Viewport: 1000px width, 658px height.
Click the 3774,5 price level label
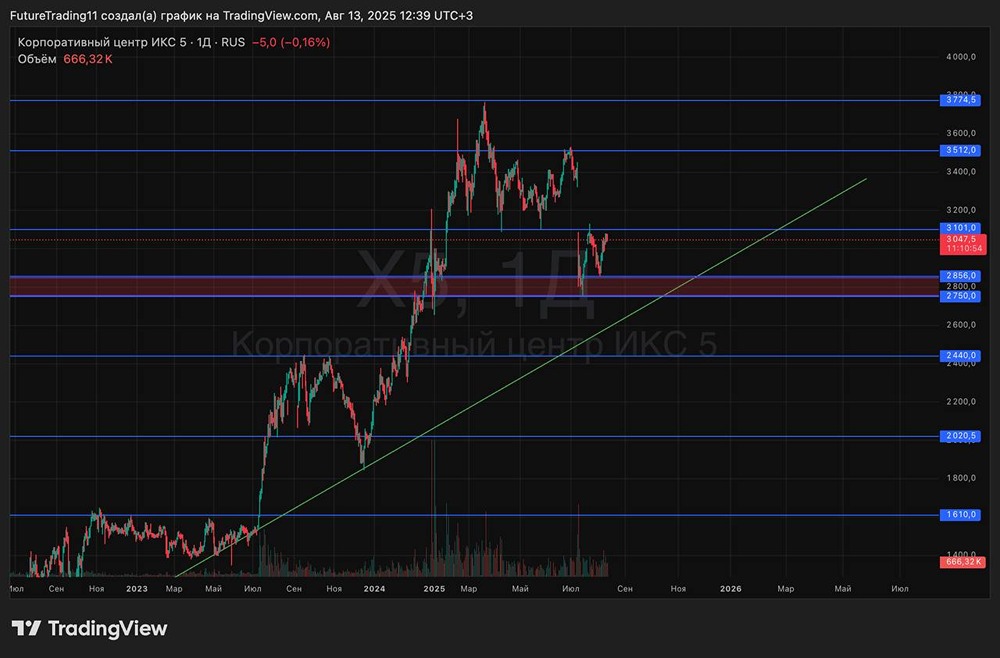tap(960, 100)
